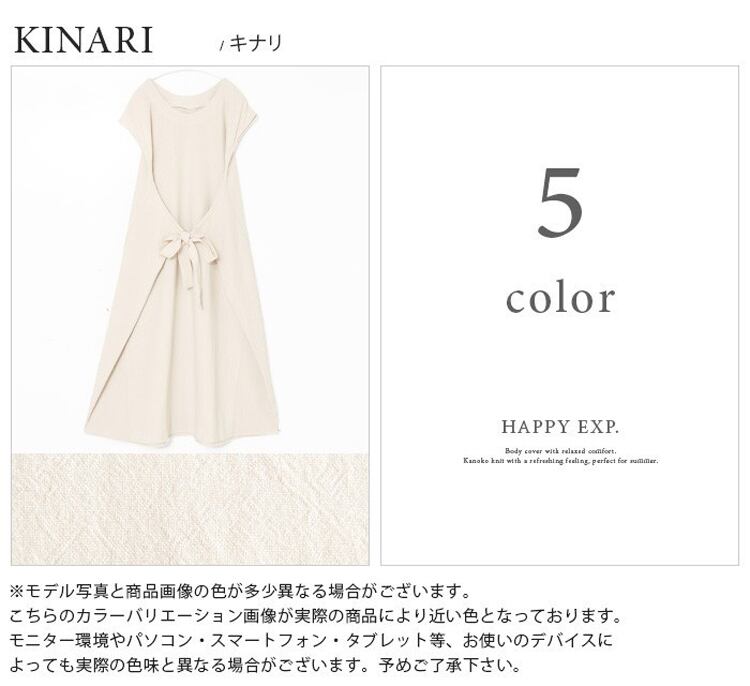This screenshot has width=750, height=686.
Task: Click the "color" text in right panel
Action: click(x=560, y=299)
